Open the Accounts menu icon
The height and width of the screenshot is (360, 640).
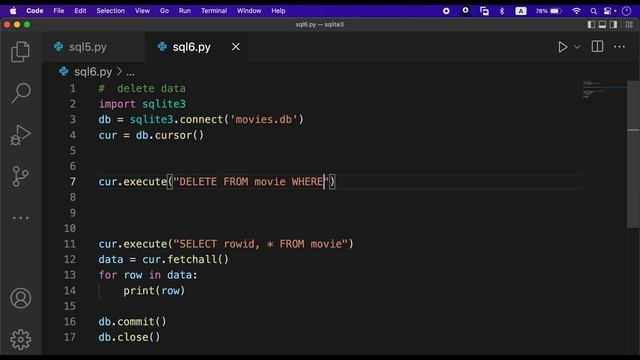tap(20, 298)
